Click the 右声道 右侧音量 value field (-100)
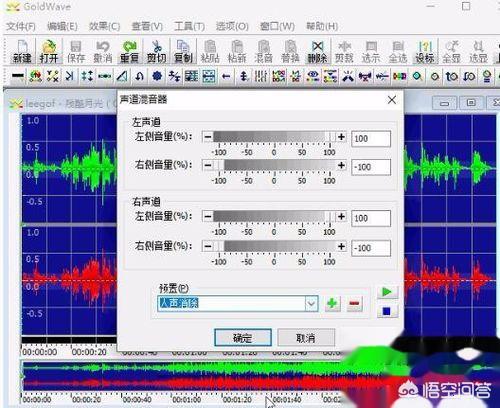 [x=371, y=248]
